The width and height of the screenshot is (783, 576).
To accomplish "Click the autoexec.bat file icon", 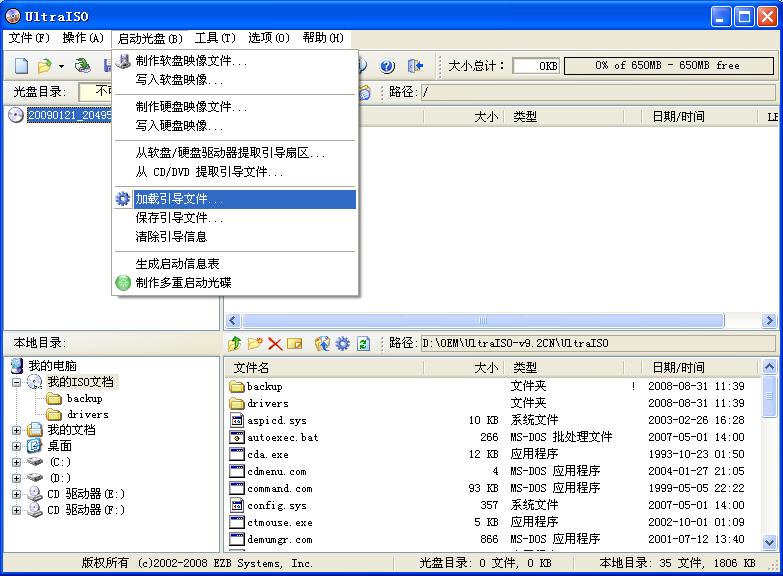I will (x=236, y=438).
